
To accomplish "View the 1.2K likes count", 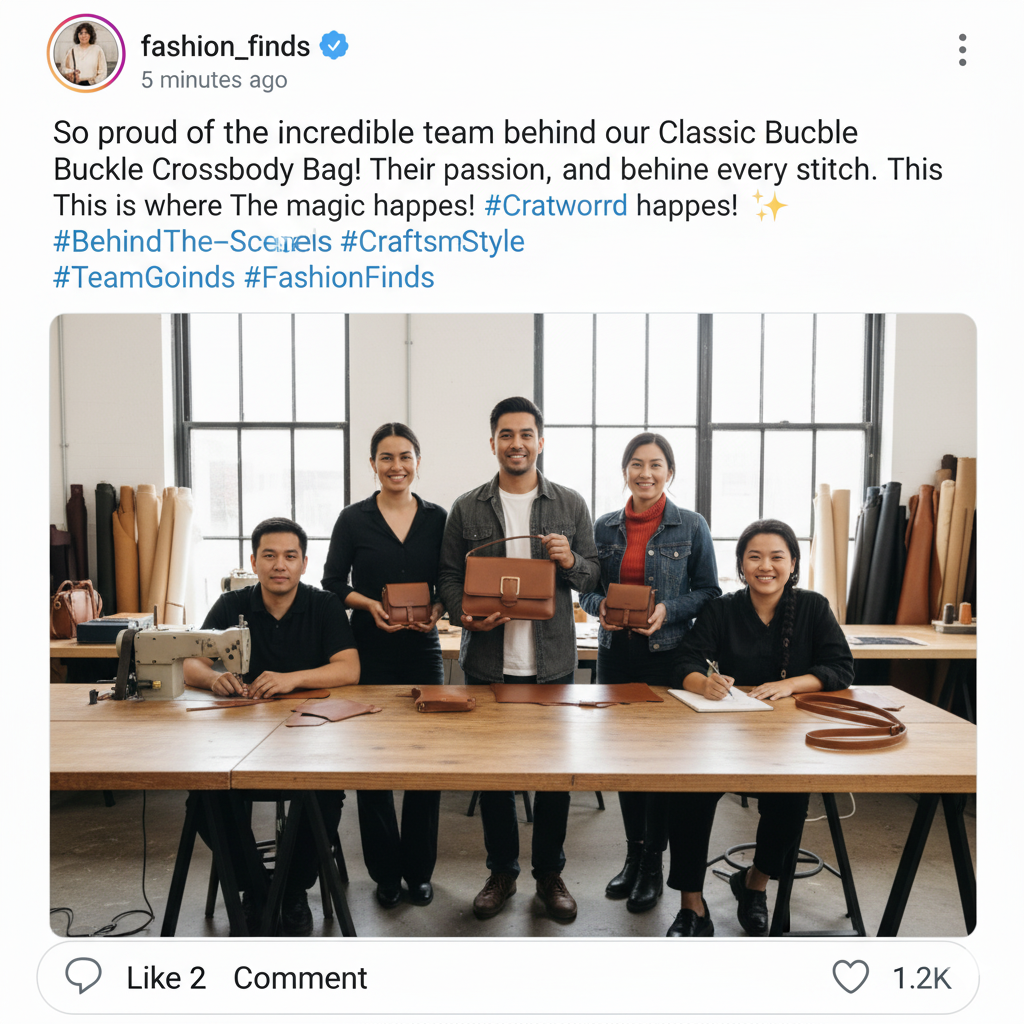I will 921,978.
